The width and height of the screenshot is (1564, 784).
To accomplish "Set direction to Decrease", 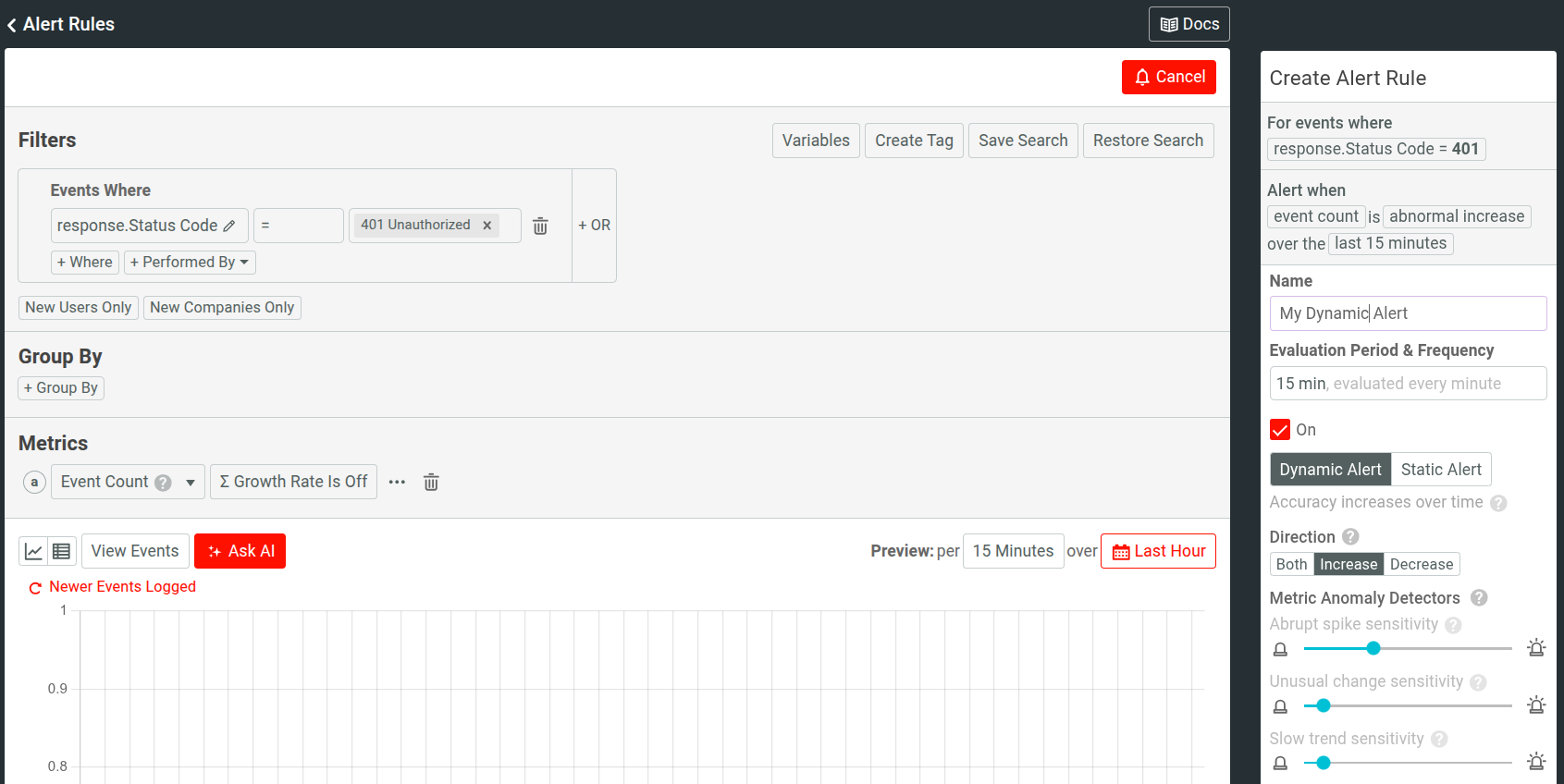I will (1421, 565).
